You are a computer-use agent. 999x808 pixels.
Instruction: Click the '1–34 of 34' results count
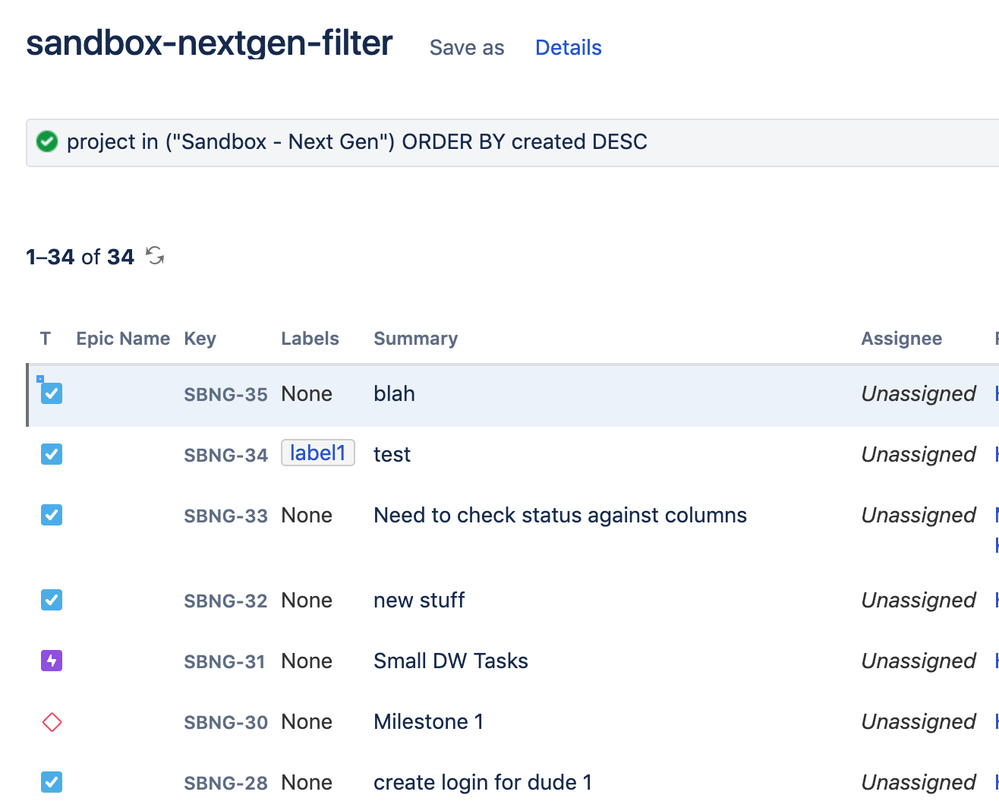click(80, 257)
